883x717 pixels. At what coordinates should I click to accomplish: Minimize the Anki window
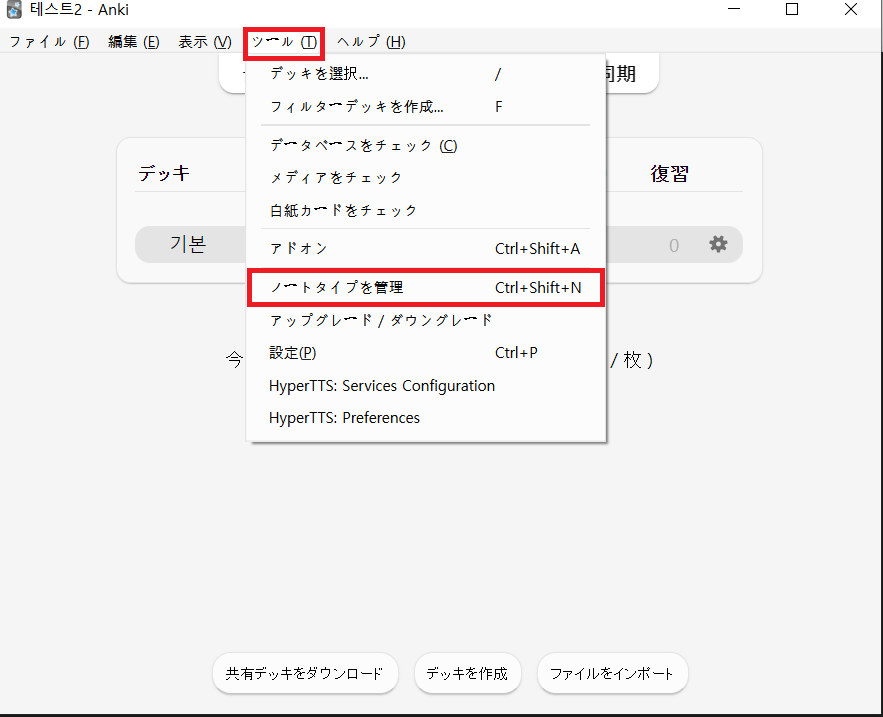[x=734, y=10]
